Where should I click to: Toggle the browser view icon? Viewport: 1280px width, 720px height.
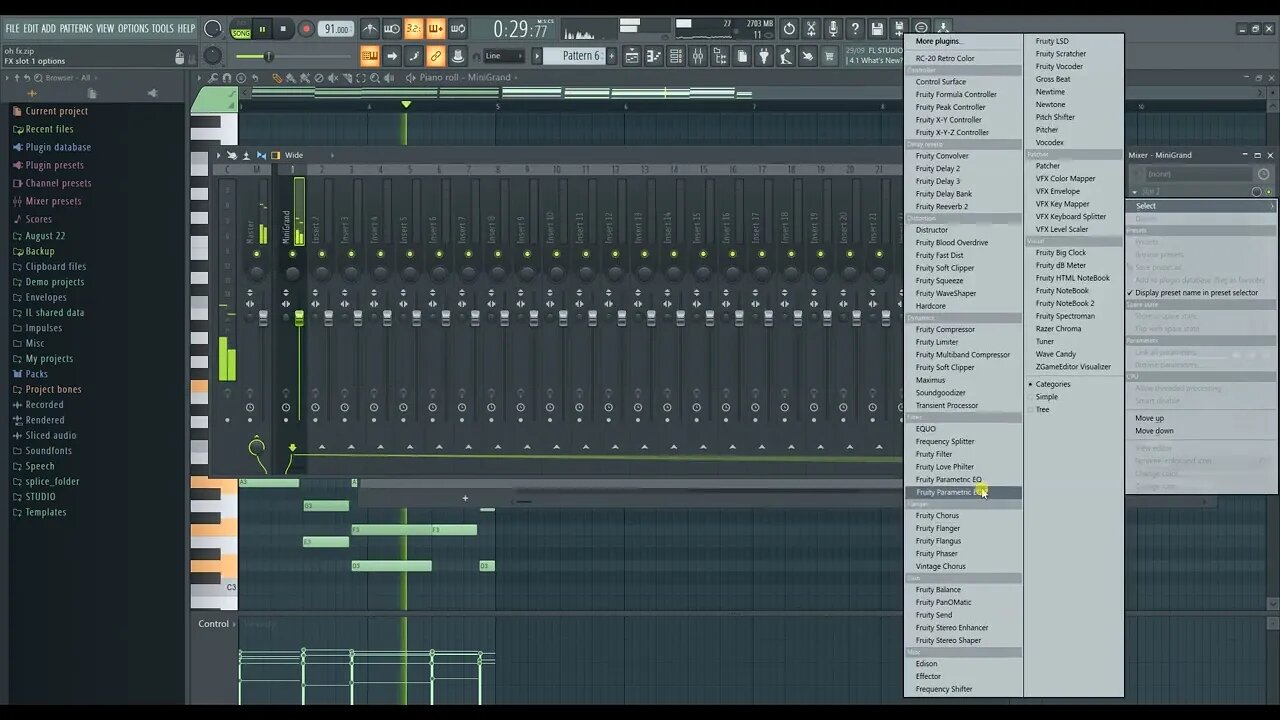pos(719,56)
